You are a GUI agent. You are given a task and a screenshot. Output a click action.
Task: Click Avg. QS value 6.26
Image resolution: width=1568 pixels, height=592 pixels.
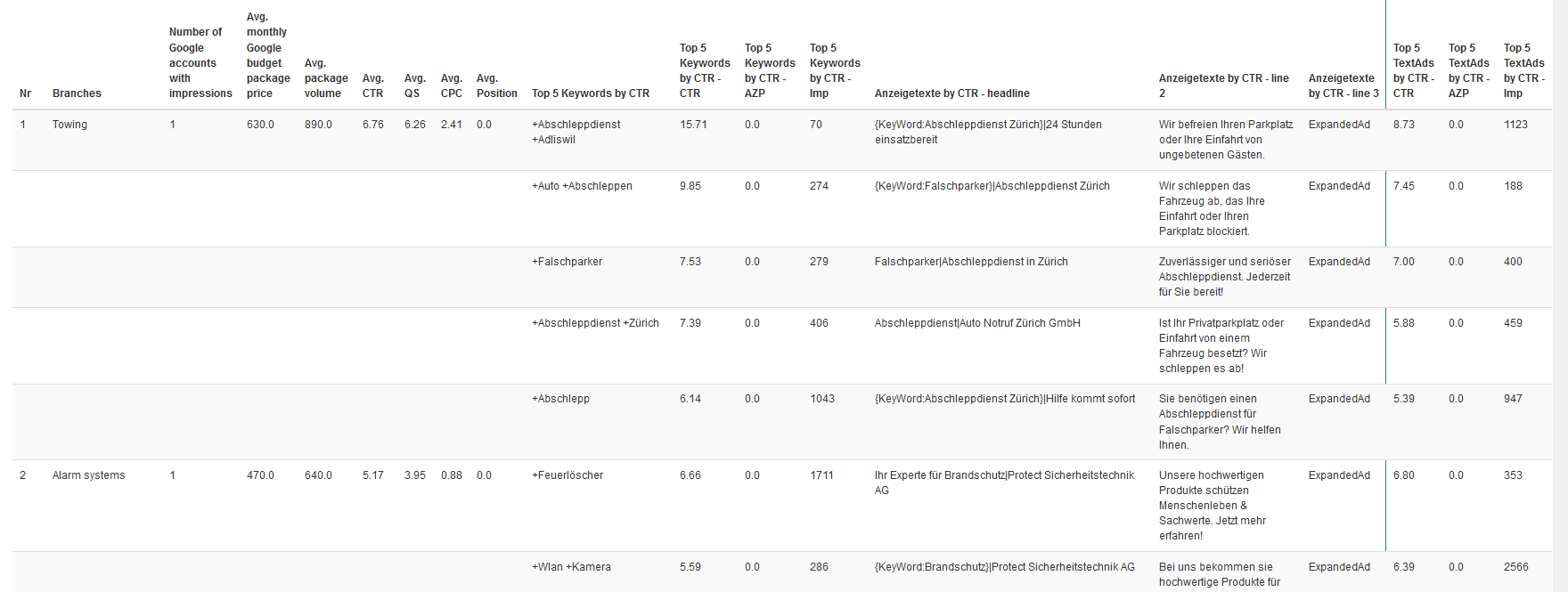coord(415,125)
